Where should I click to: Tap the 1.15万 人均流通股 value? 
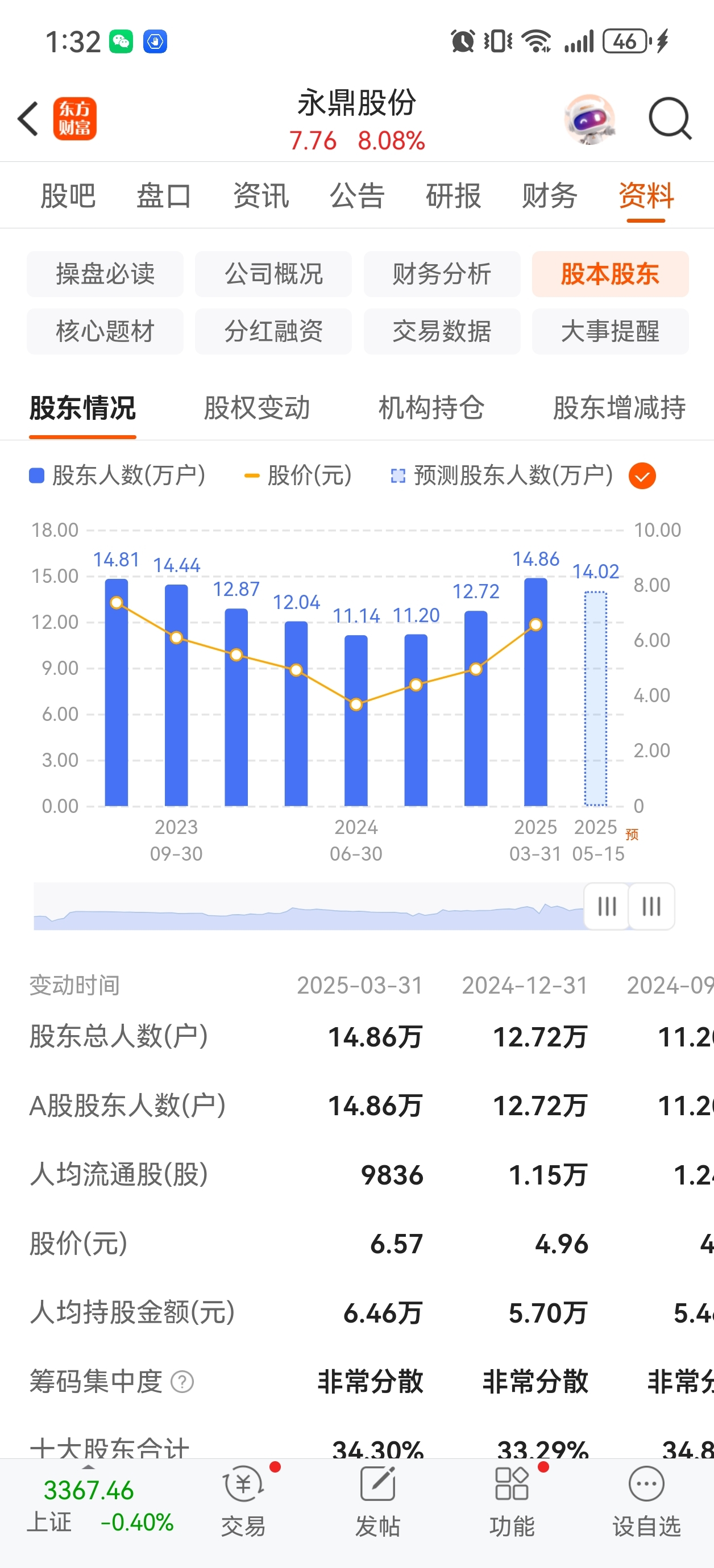pos(547,1175)
